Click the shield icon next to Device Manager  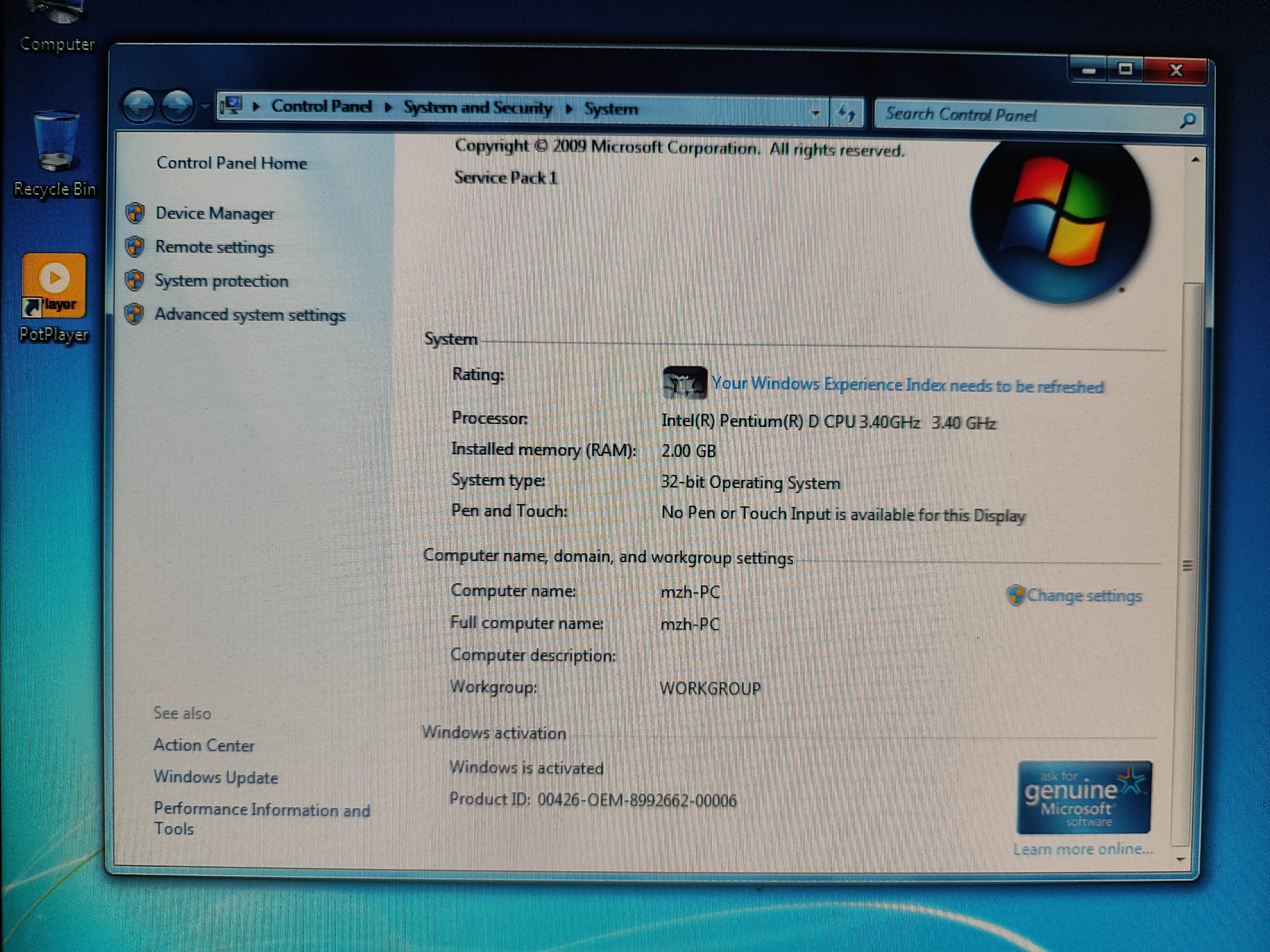pos(135,213)
